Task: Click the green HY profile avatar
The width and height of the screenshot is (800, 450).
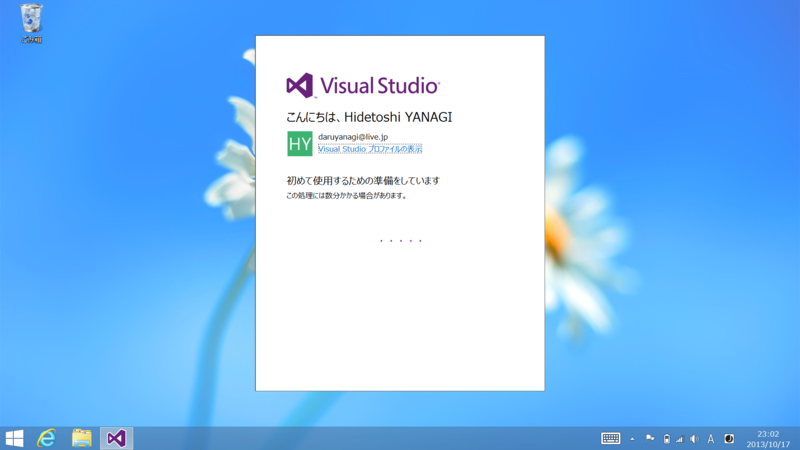Action: (300, 143)
